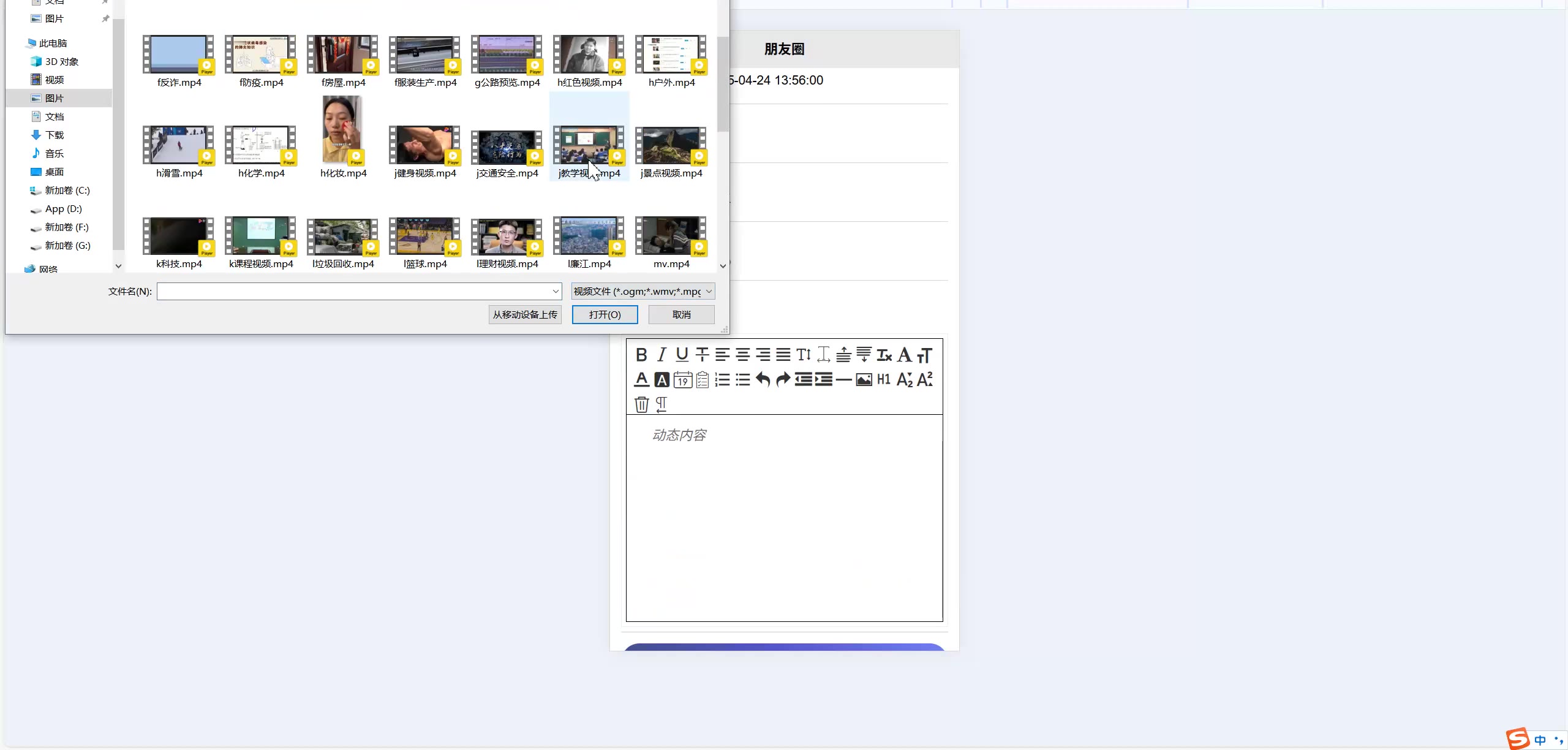The image size is (1568, 750).
Task: Insert date with calendar icon
Action: (x=682, y=380)
